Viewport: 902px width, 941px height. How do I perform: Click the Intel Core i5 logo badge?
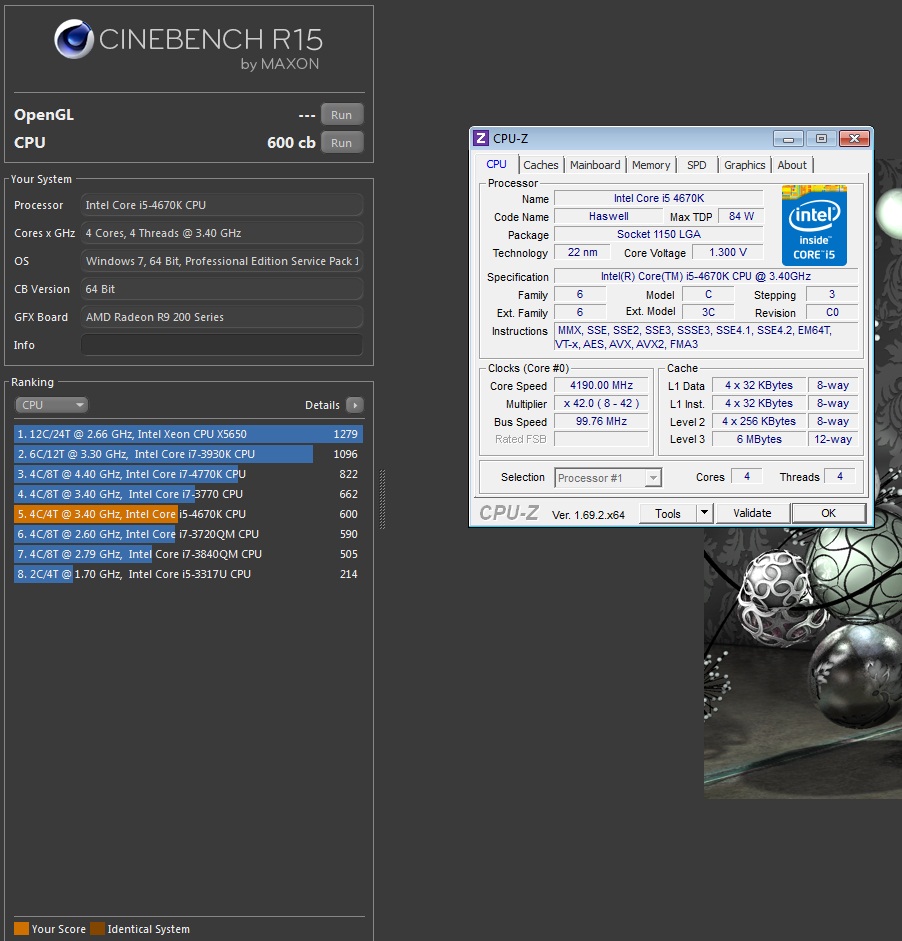click(814, 226)
